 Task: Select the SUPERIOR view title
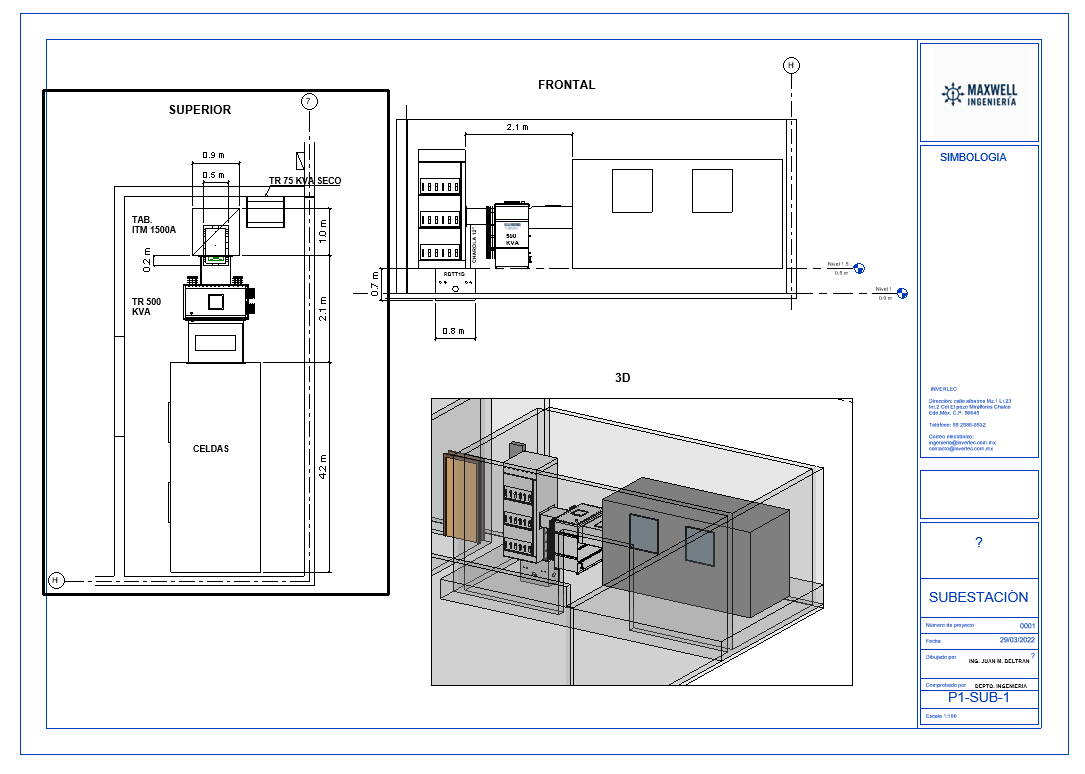click(200, 110)
